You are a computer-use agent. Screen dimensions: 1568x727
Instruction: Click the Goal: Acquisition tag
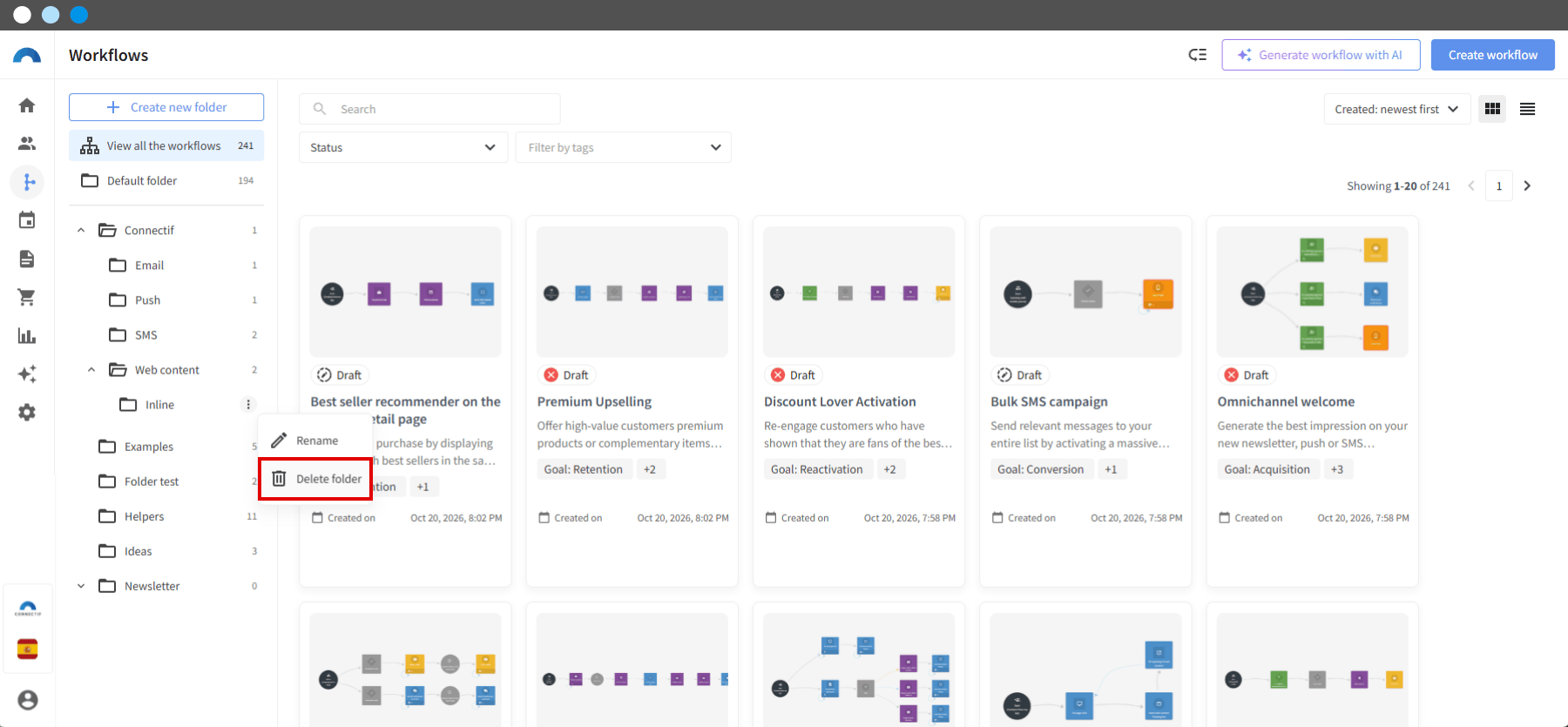pyautogui.click(x=1267, y=469)
